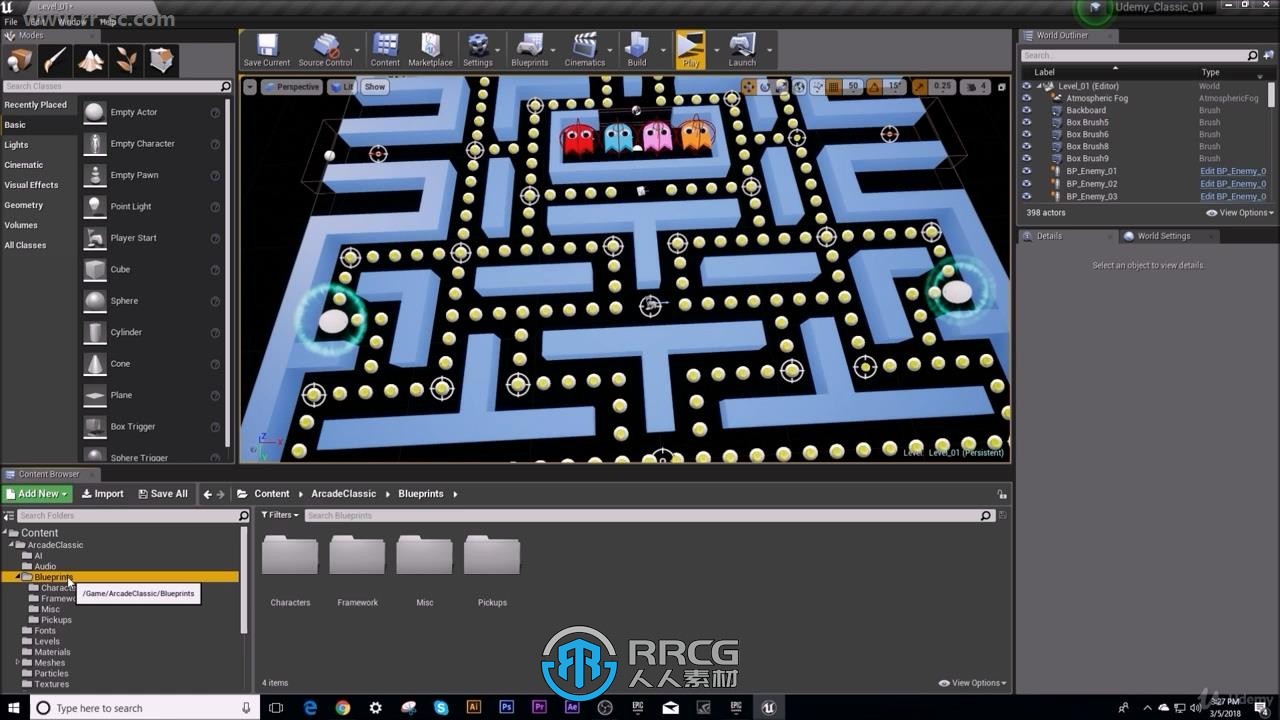Select the Visual Effects category
The height and width of the screenshot is (720, 1280).
coord(31,185)
